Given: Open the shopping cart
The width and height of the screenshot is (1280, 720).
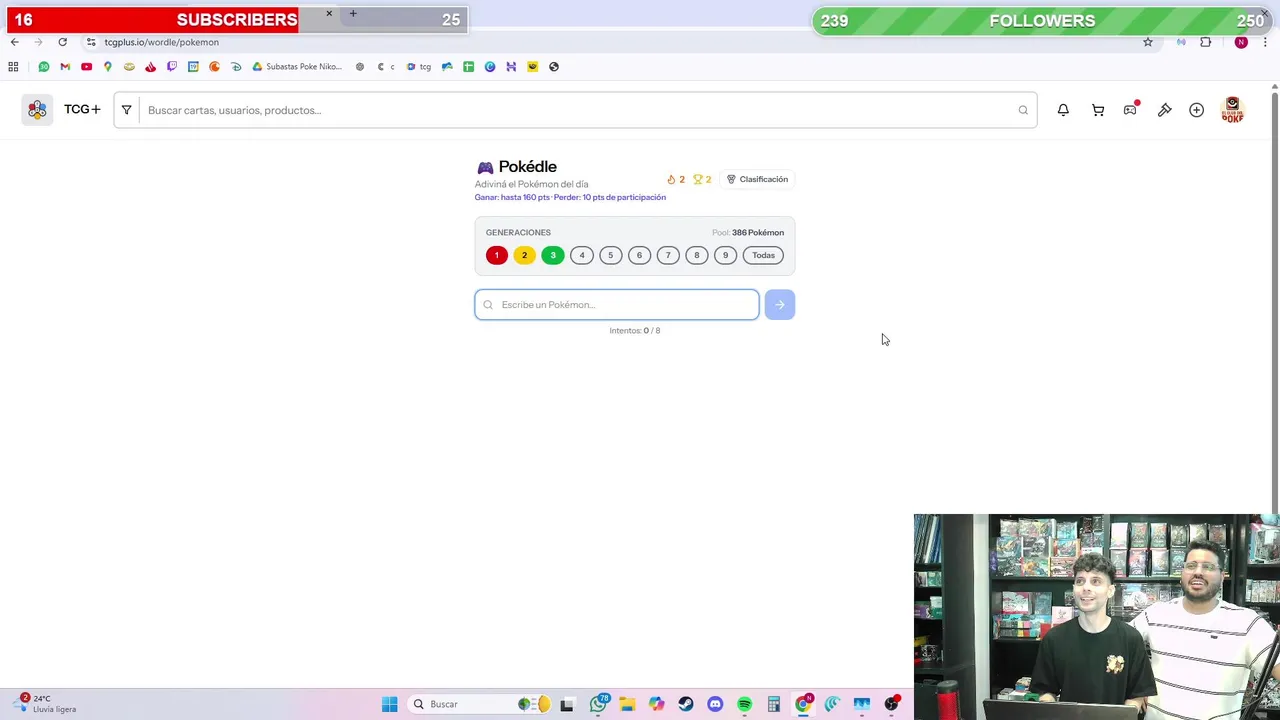Looking at the screenshot, I should [x=1098, y=110].
